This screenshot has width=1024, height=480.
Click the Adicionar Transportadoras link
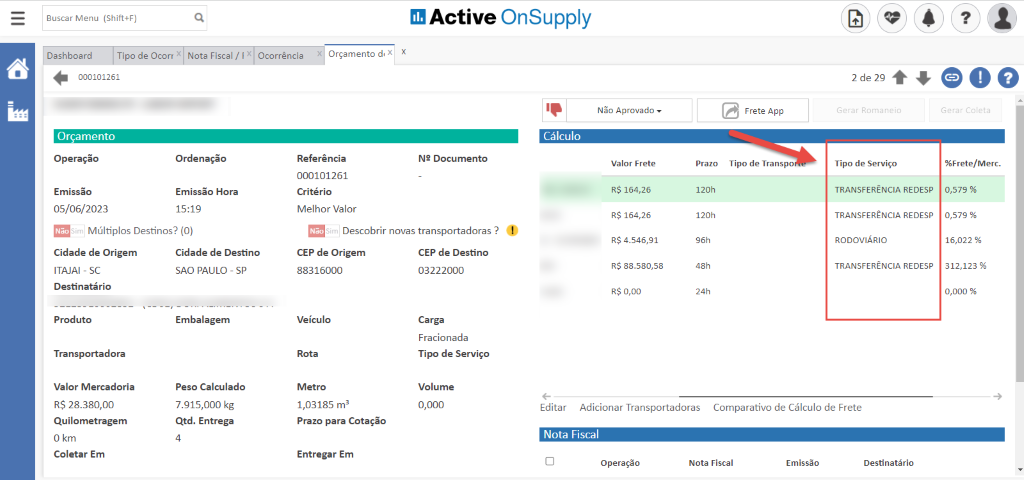pyautogui.click(x=639, y=407)
